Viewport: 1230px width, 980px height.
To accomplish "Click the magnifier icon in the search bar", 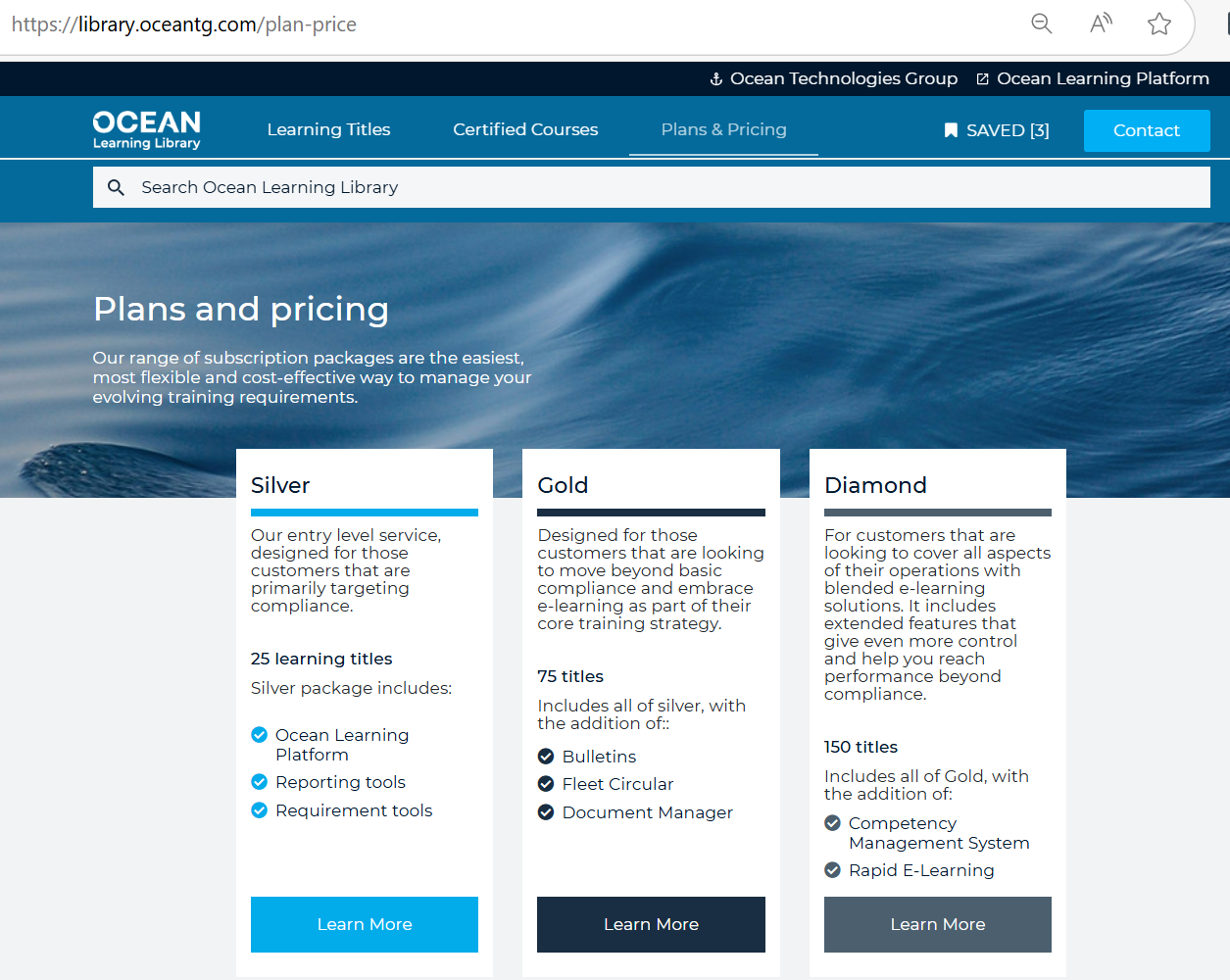I will (117, 186).
